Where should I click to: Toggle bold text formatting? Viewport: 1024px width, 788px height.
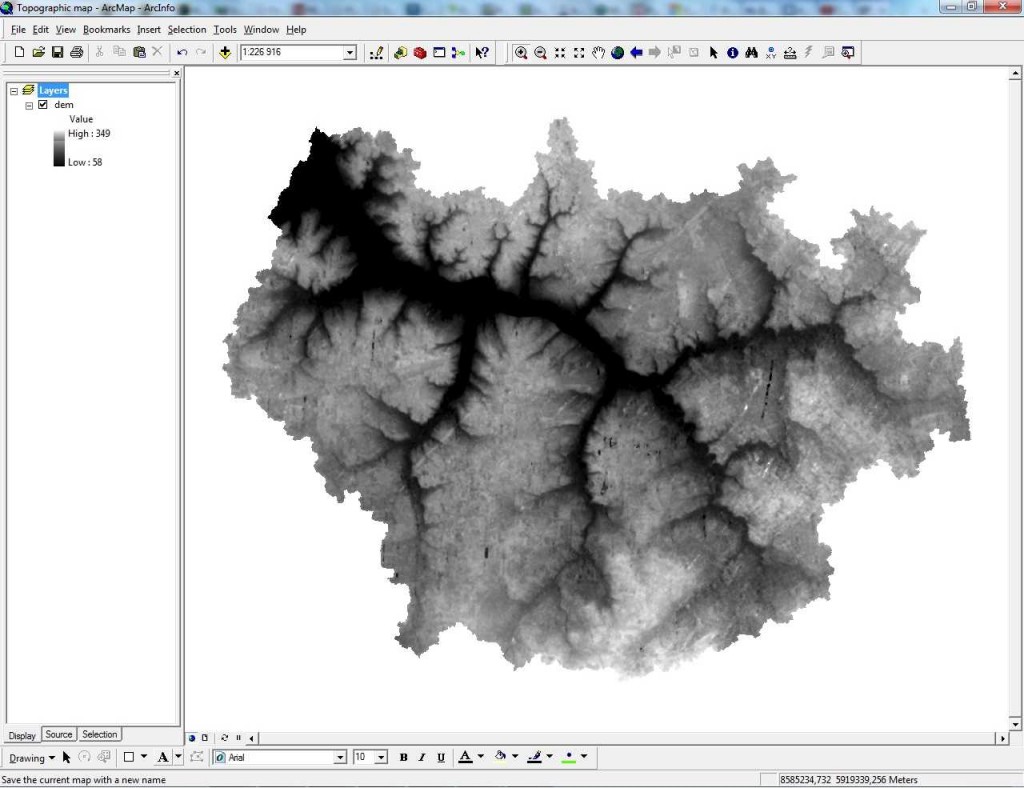(x=403, y=758)
